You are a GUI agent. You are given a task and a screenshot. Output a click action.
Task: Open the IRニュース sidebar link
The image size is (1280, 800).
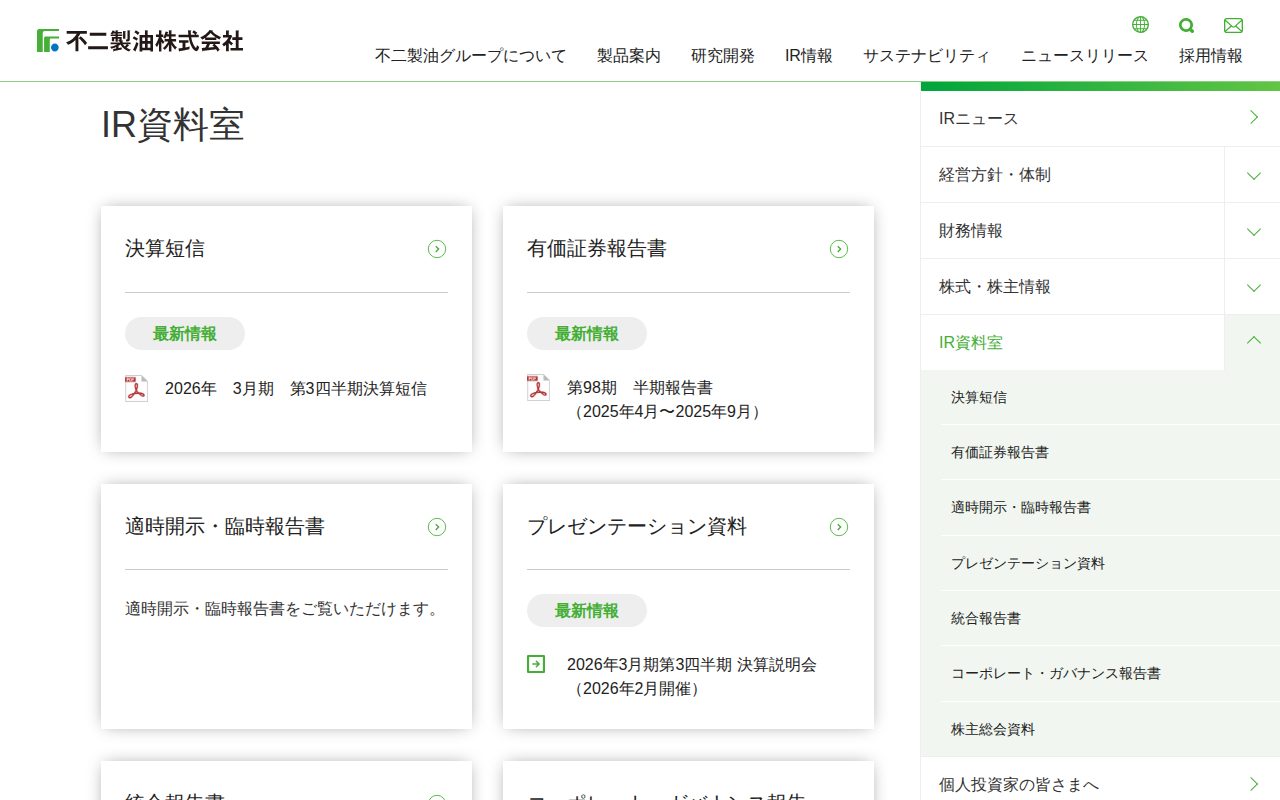pyautogui.click(x=1100, y=118)
